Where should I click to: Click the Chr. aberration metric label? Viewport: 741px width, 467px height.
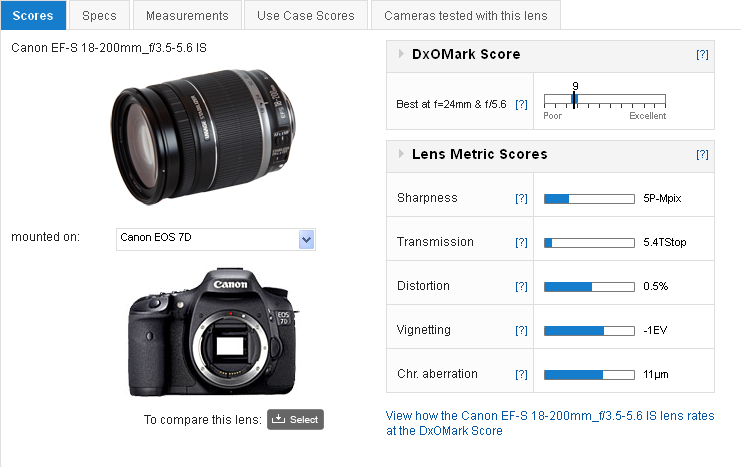point(437,374)
